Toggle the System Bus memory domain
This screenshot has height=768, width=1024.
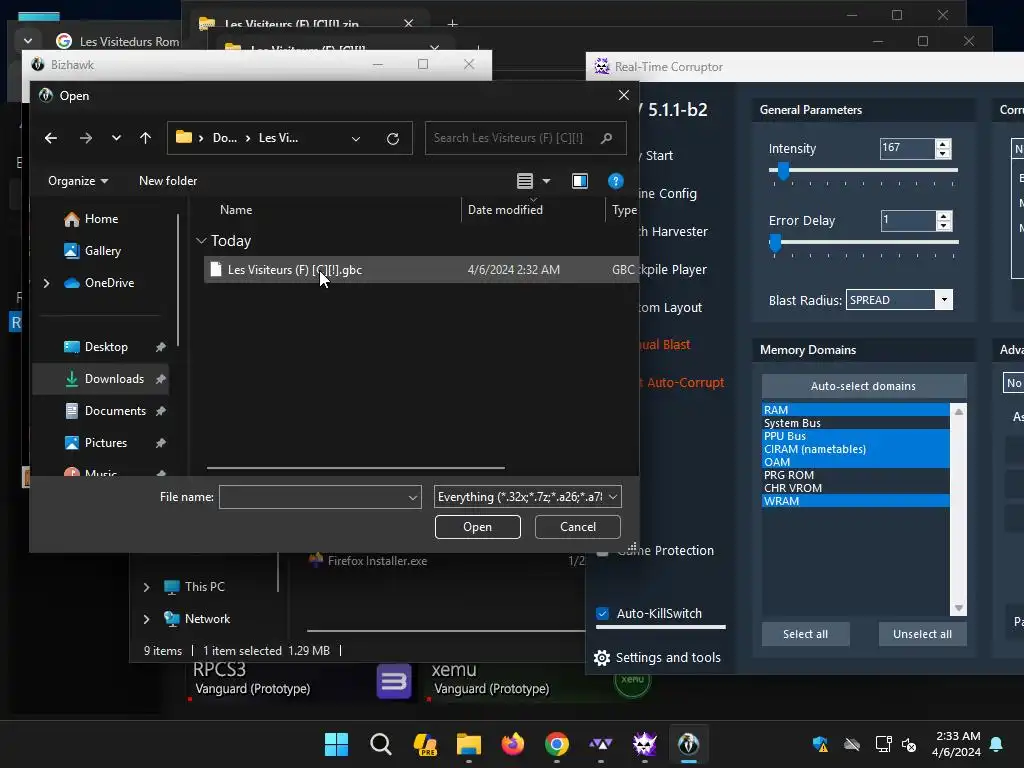click(856, 423)
